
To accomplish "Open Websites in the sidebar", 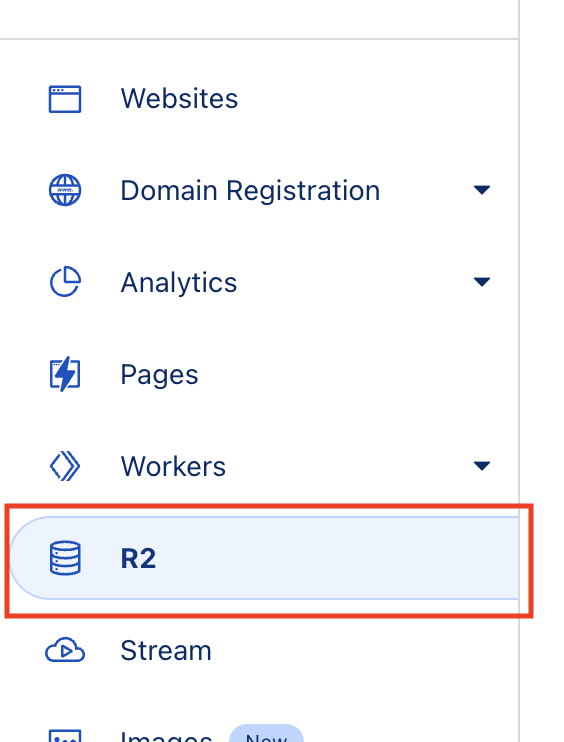I will coord(179,98).
